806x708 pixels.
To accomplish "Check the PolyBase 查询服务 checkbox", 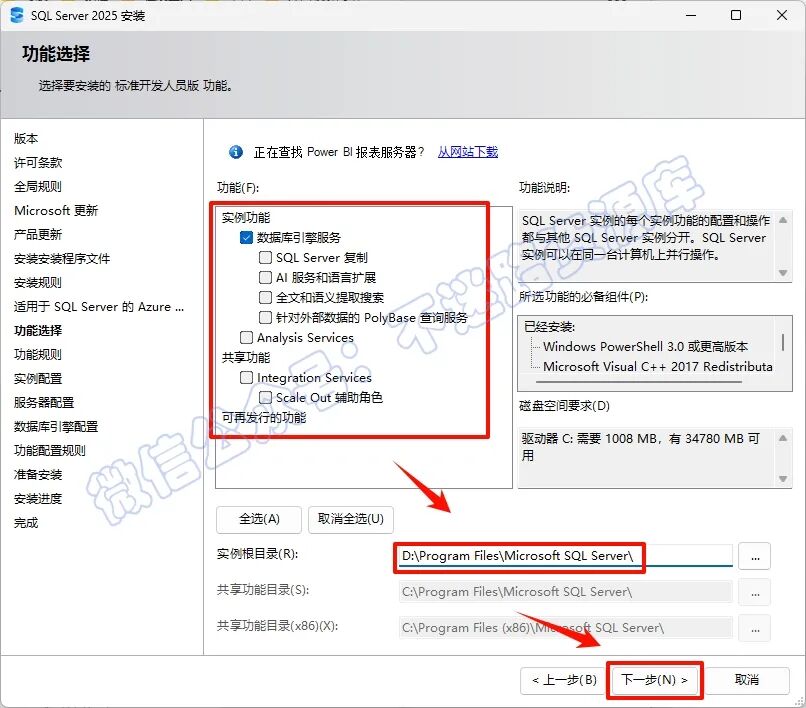I will (x=265, y=317).
